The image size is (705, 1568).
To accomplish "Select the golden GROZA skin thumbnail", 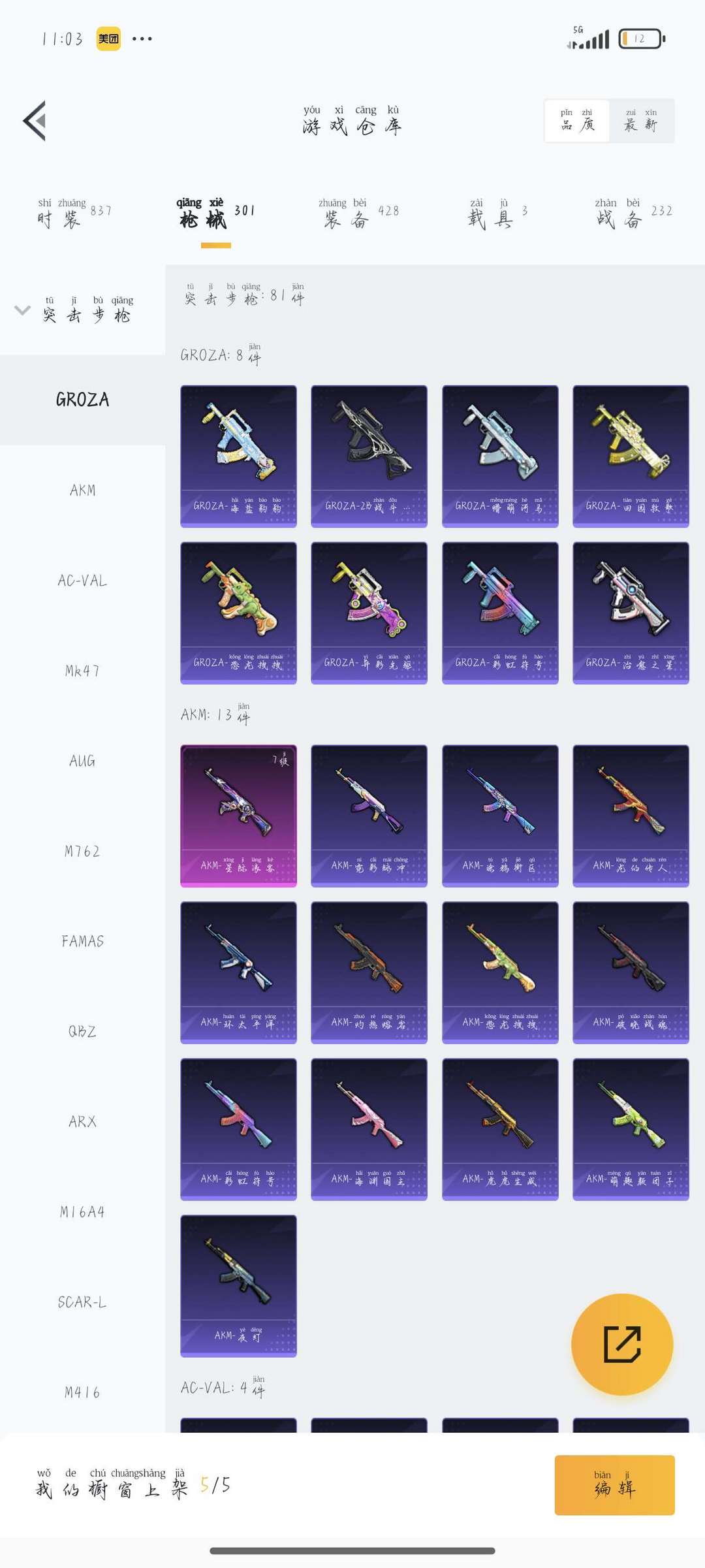I will pyautogui.click(x=631, y=456).
